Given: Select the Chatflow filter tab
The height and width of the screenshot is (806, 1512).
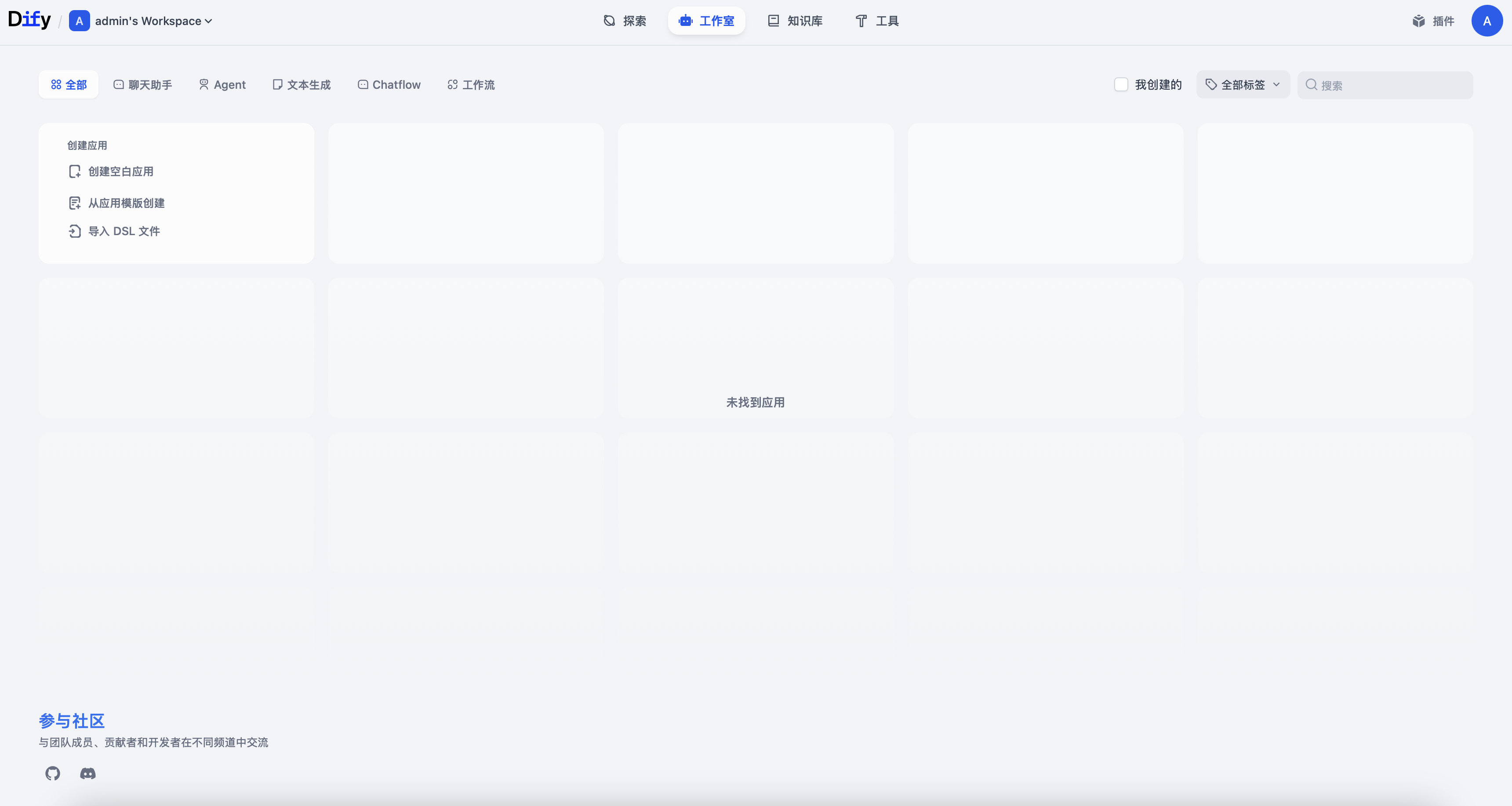Looking at the screenshot, I should pos(389,84).
